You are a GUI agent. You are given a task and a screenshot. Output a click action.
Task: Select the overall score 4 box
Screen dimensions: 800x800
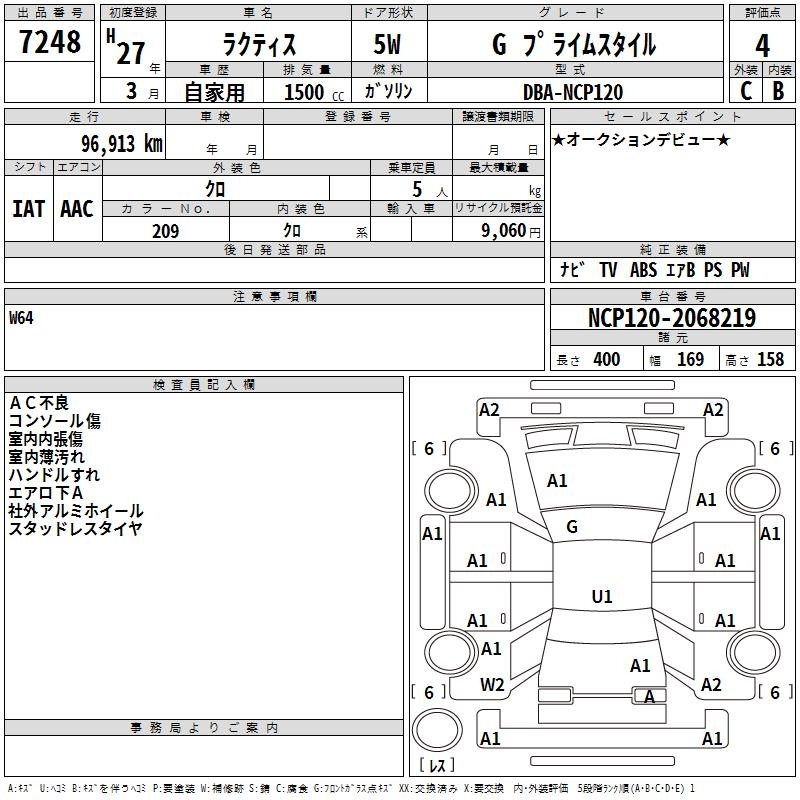(763, 44)
